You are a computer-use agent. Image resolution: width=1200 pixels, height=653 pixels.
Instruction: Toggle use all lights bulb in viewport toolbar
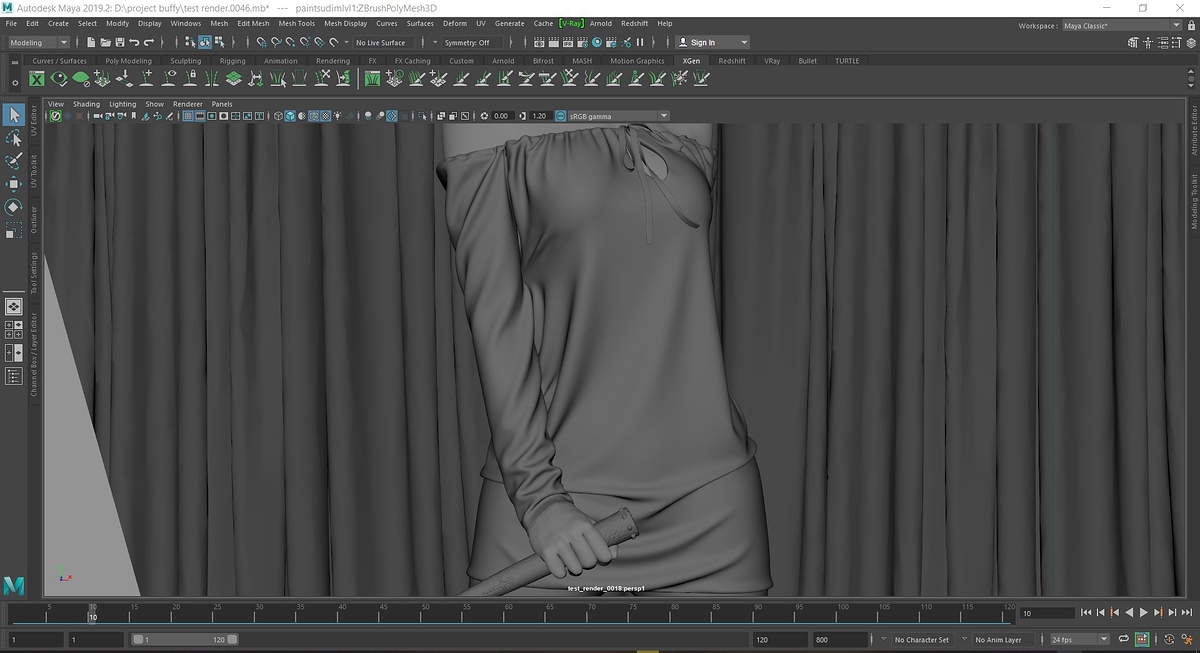coord(339,116)
